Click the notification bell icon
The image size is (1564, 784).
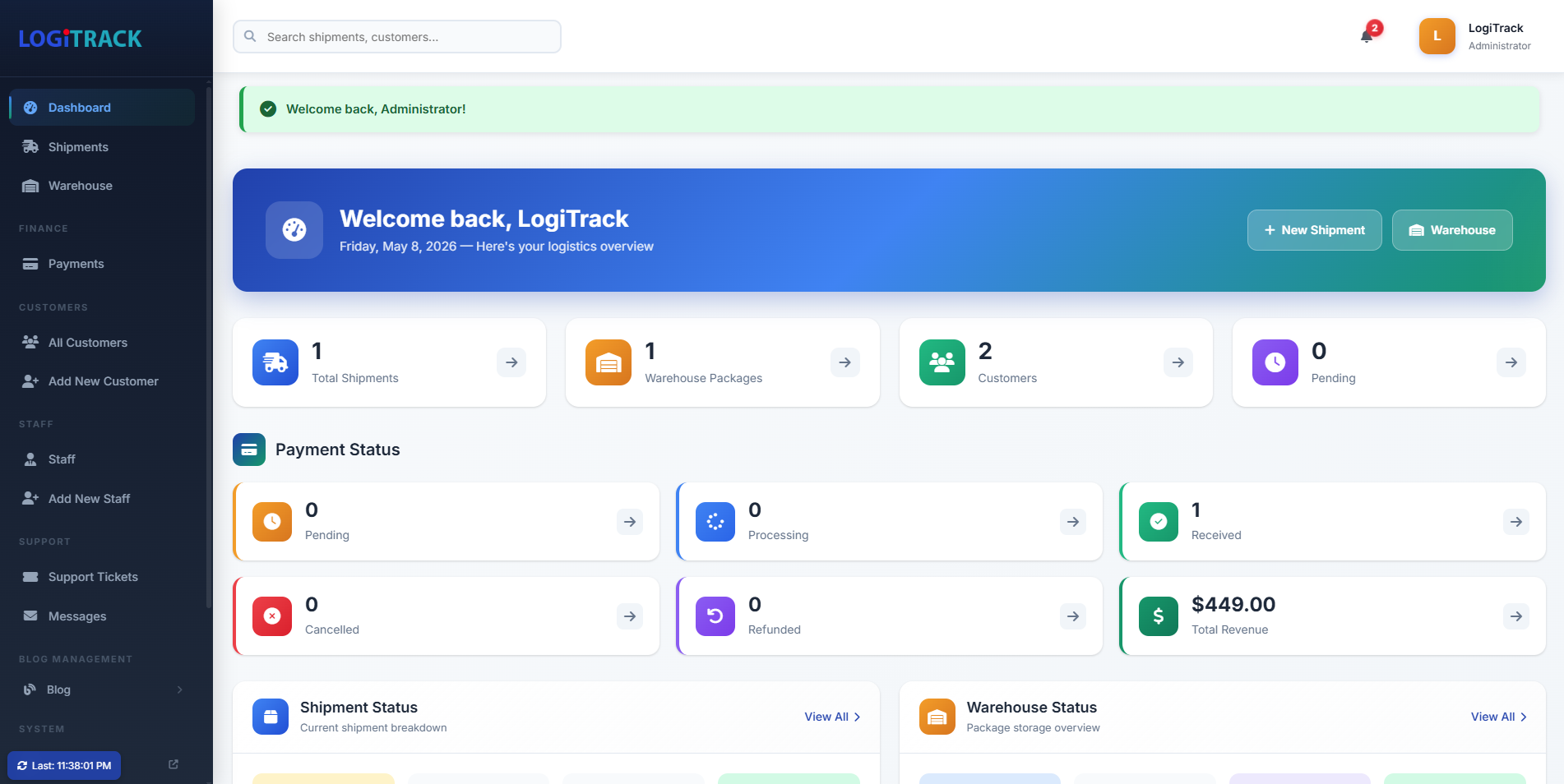pyautogui.click(x=1367, y=36)
